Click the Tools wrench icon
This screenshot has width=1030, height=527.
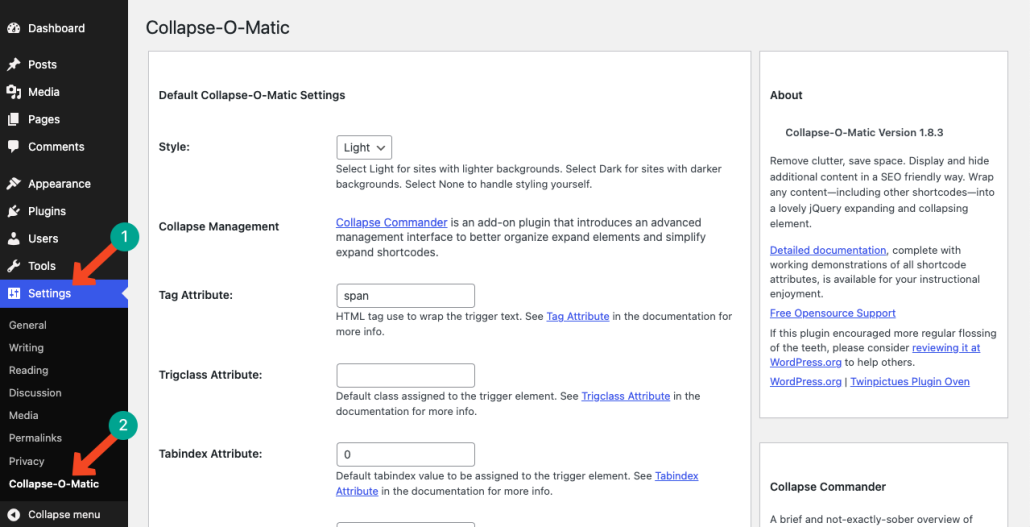click(14, 266)
